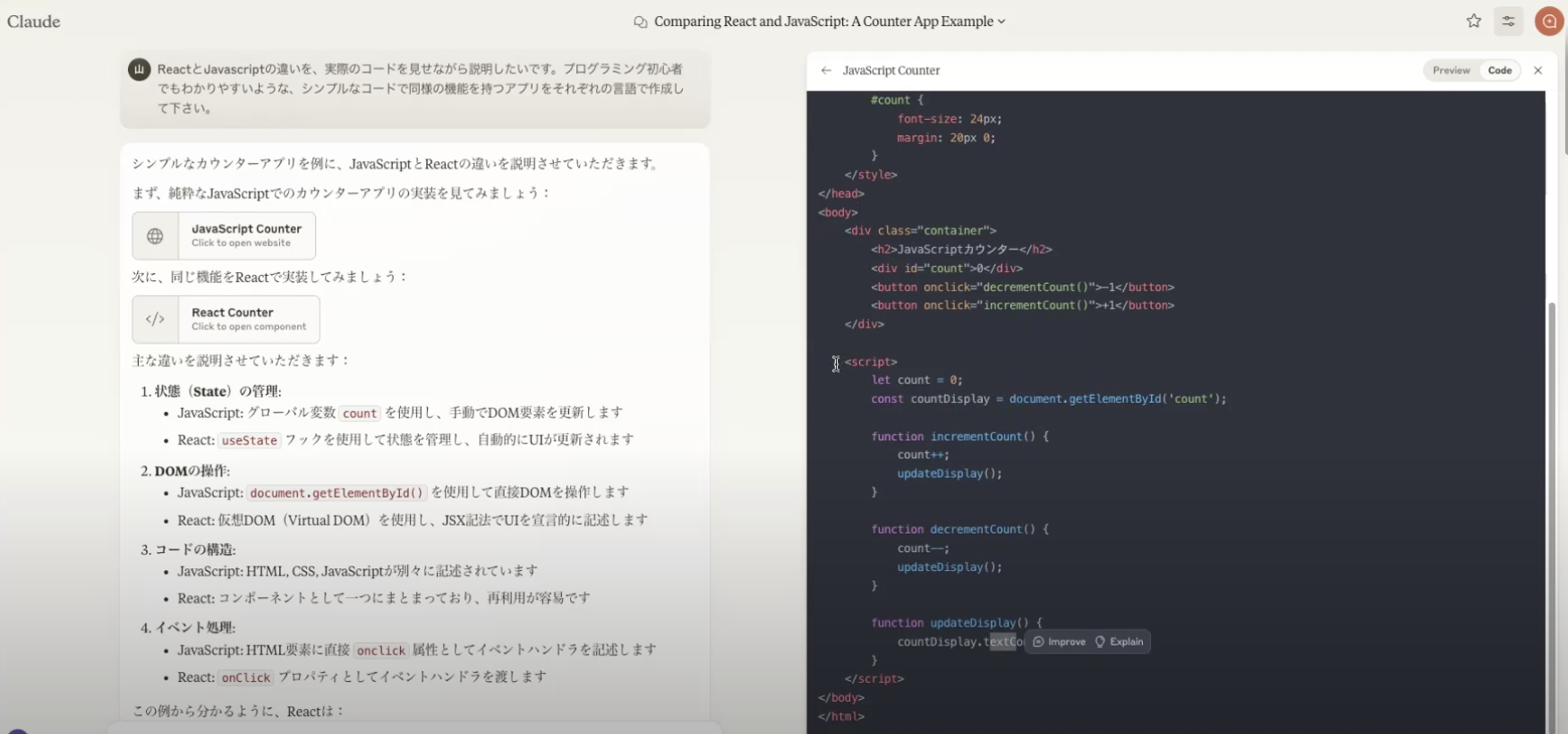Star this conversation
The image size is (1568, 734).
(1474, 21)
